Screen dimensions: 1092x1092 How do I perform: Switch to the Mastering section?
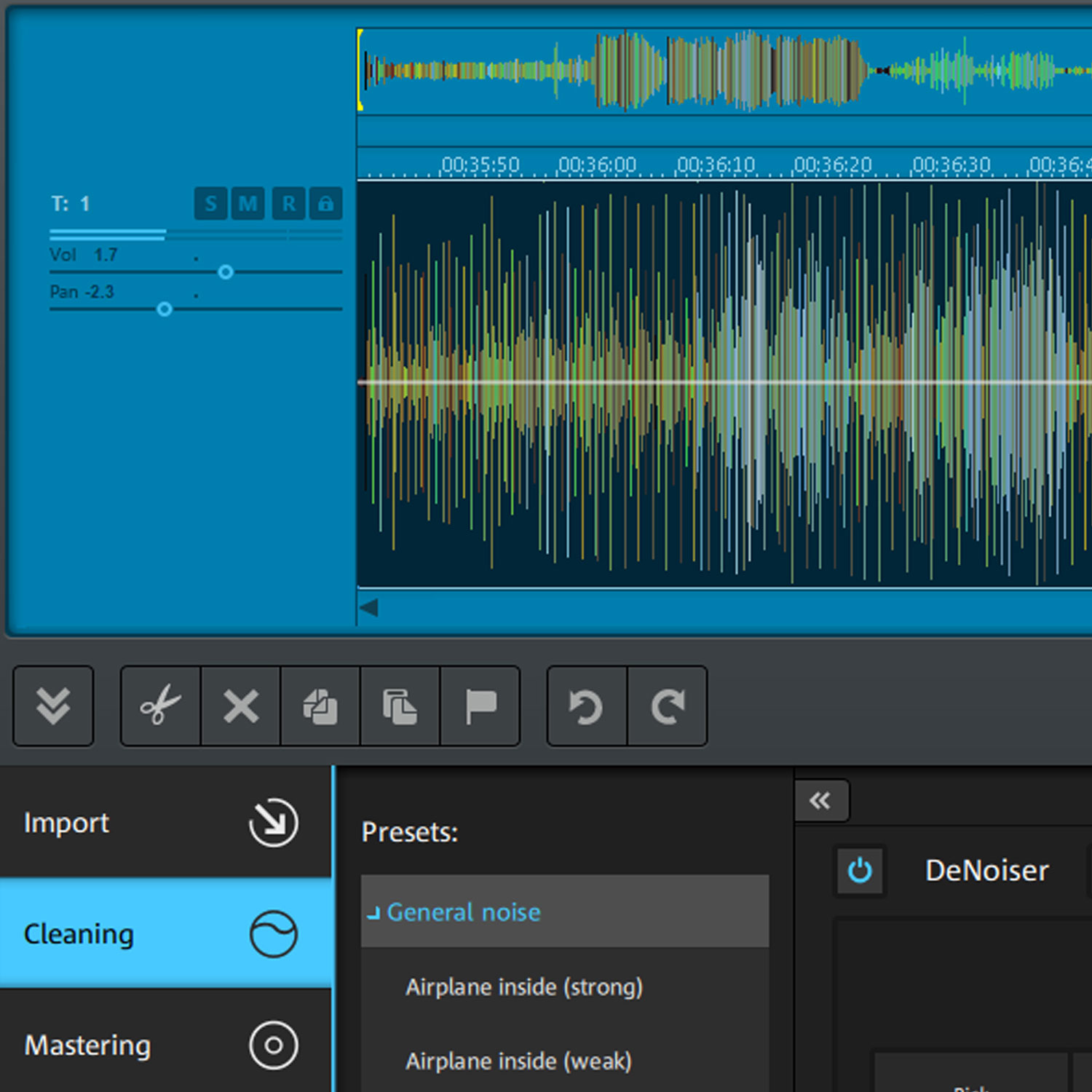(87, 1045)
